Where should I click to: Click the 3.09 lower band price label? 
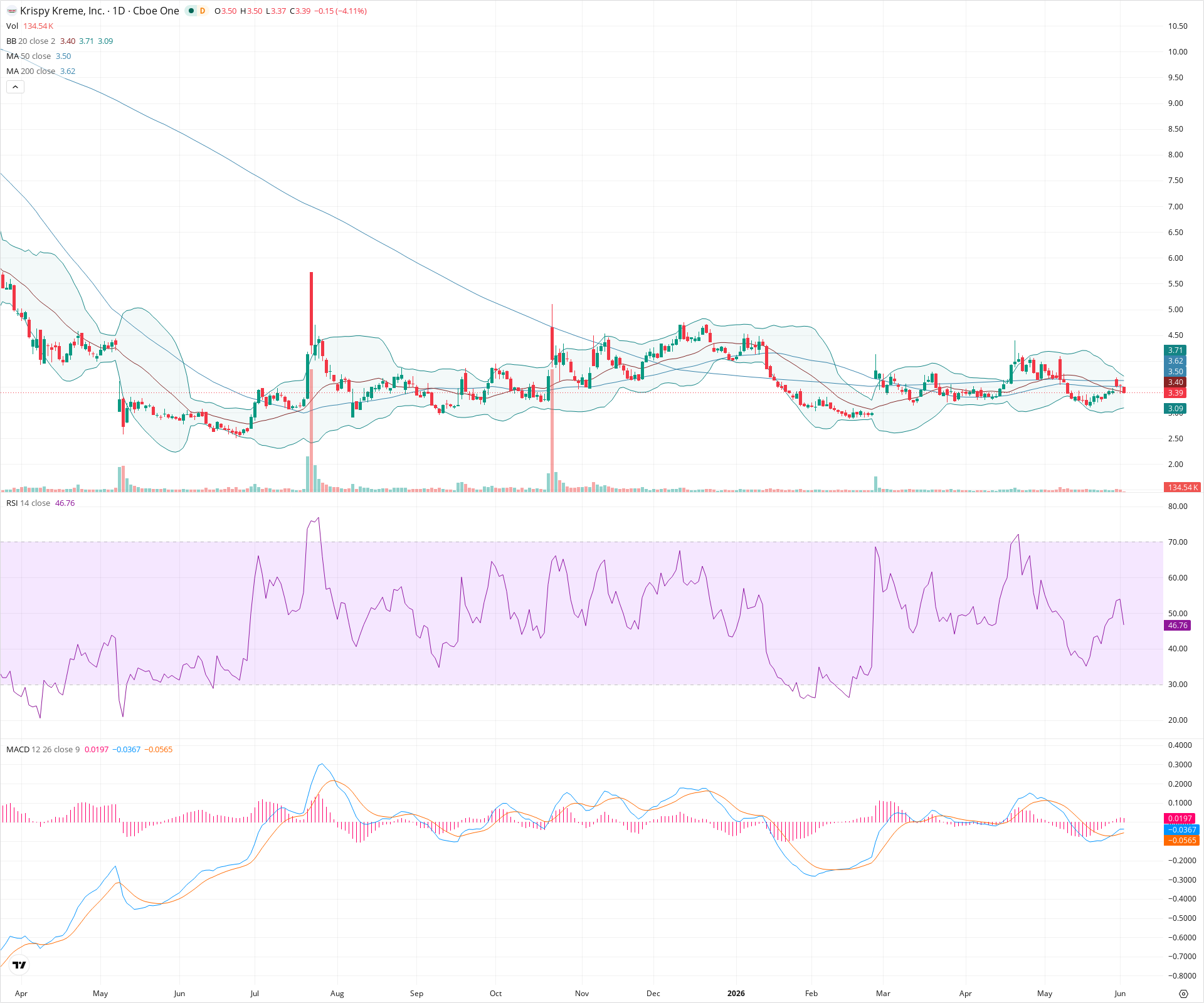click(1175, 409)
